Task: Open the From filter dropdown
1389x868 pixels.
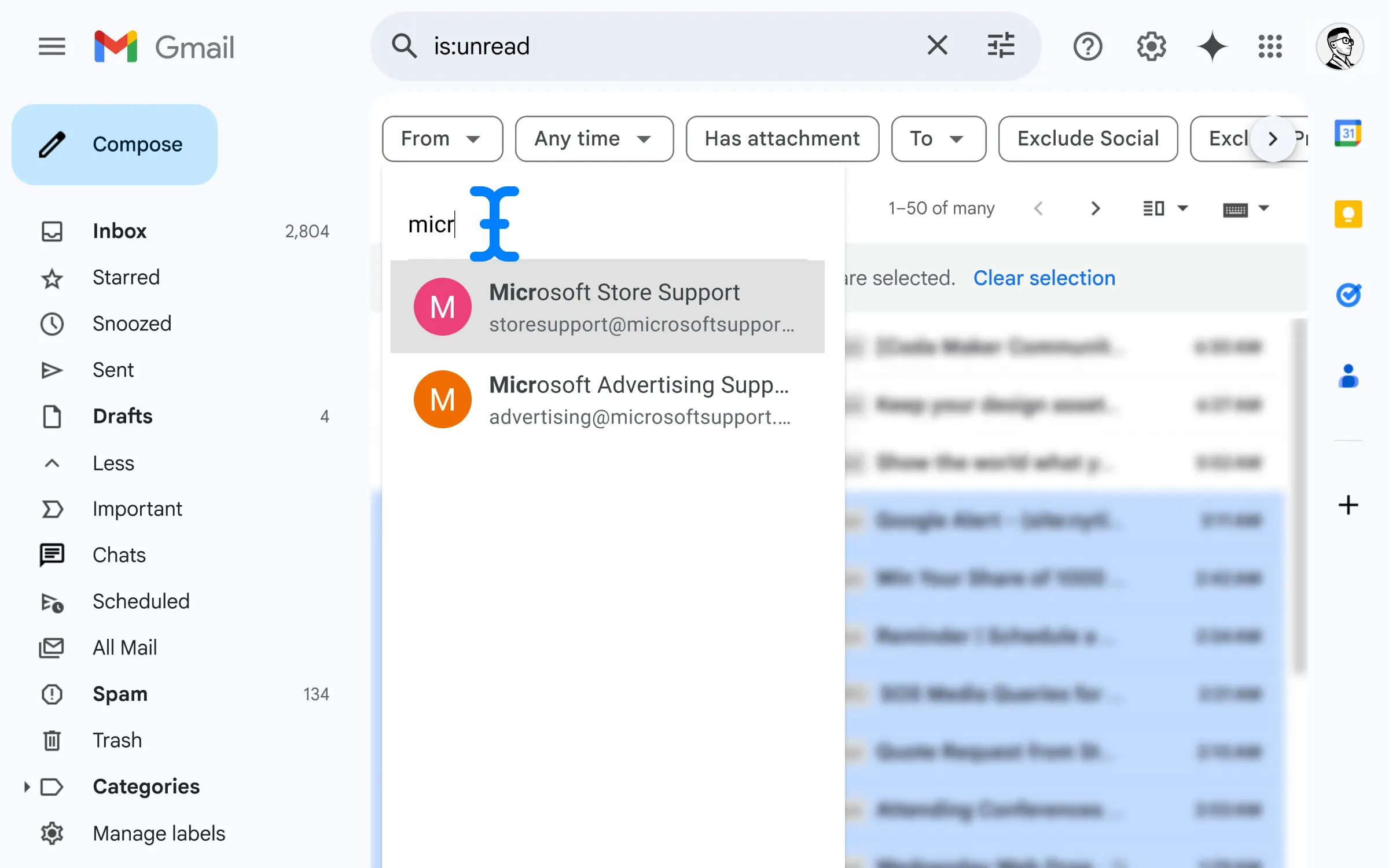Action: (442, 139)
